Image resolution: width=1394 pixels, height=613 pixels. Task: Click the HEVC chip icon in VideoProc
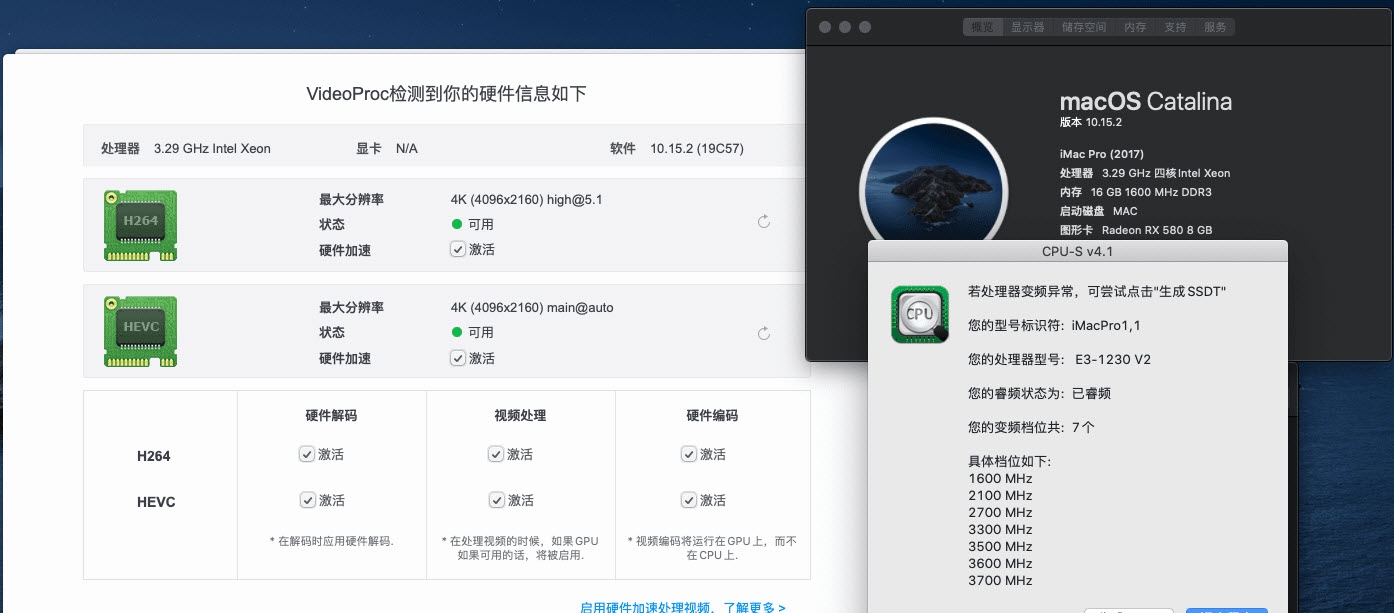click(140, 331)
